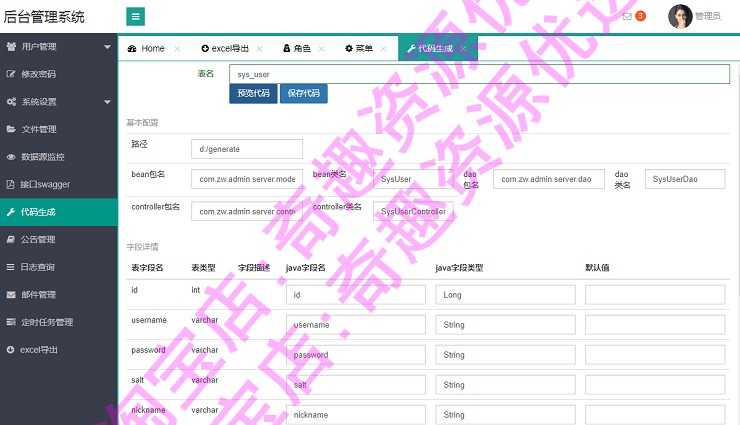Viewport: 740px width, 425px height.
Task: Click the 公告管理 book icon
Action: pos(11,239)
